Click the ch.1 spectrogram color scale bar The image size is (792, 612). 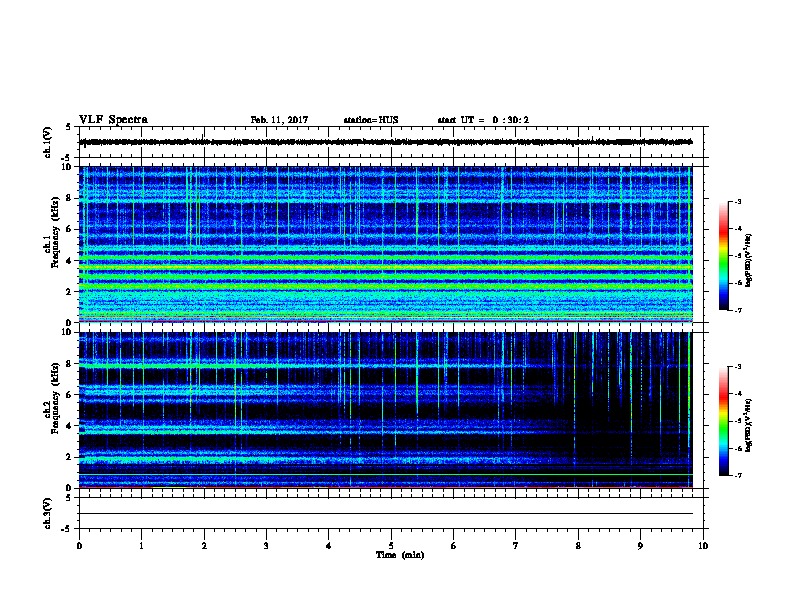coord(723,256)
